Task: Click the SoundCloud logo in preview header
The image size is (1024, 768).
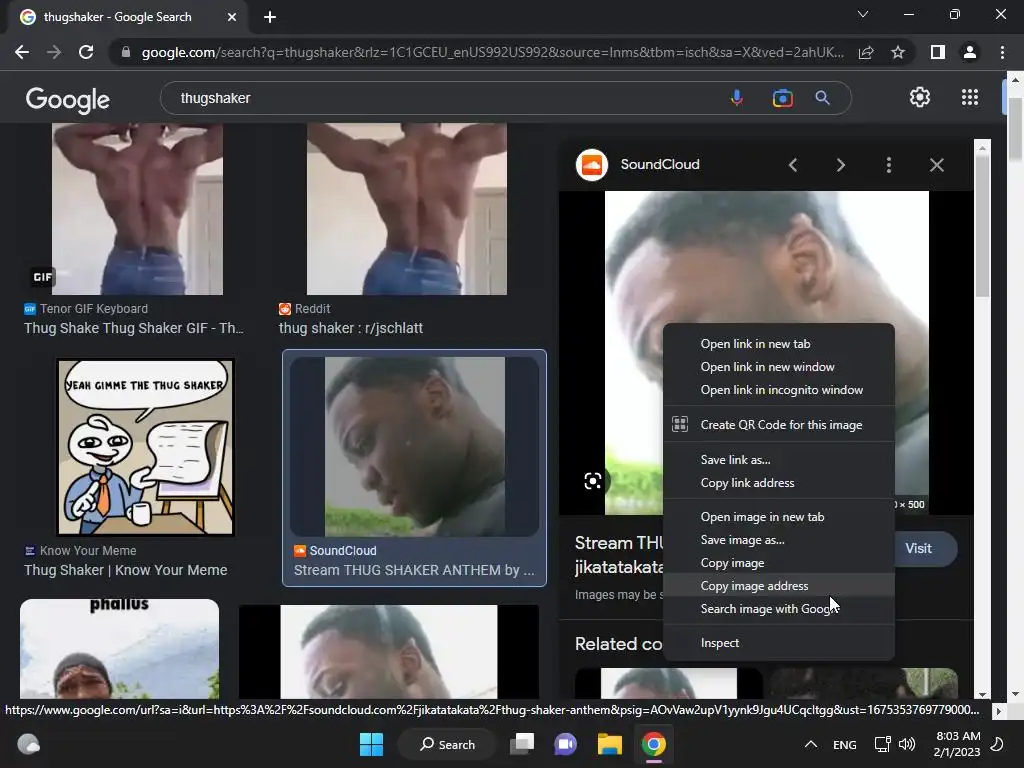Action: point(592,165)
